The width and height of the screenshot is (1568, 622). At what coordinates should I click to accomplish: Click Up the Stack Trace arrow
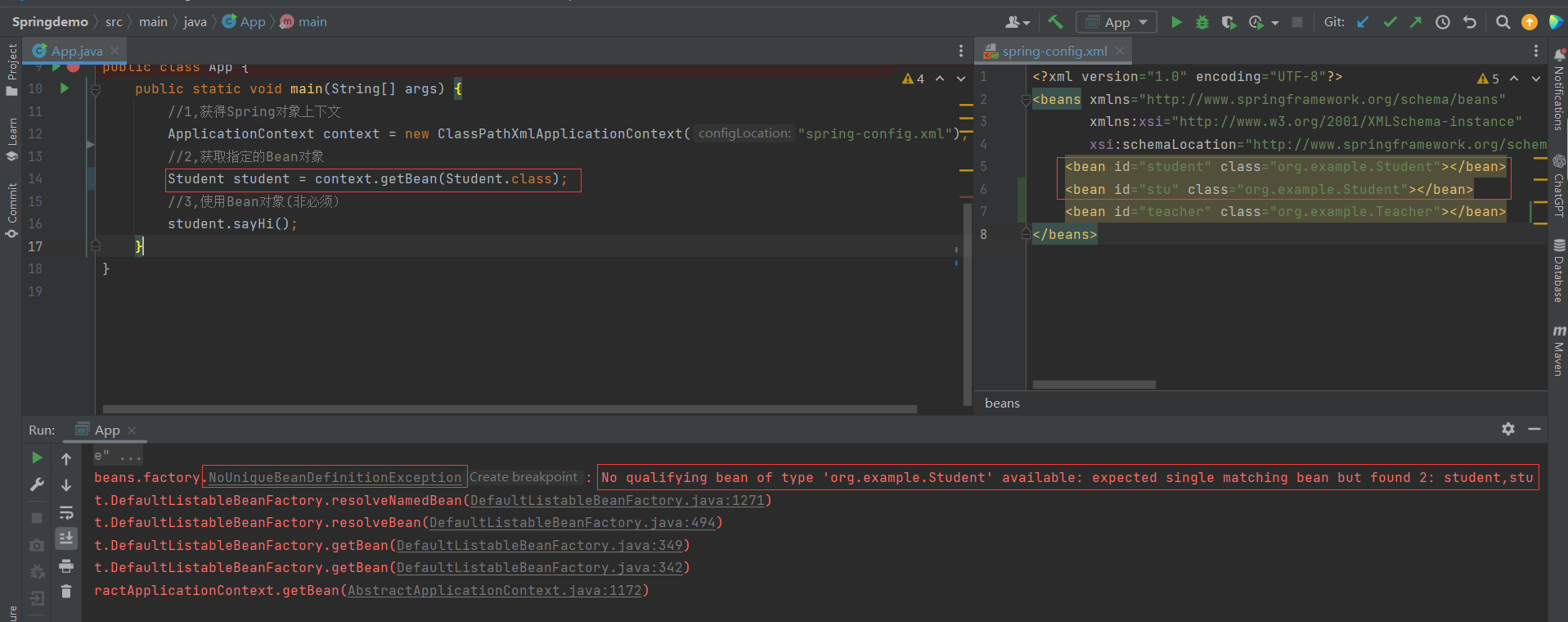66,458
